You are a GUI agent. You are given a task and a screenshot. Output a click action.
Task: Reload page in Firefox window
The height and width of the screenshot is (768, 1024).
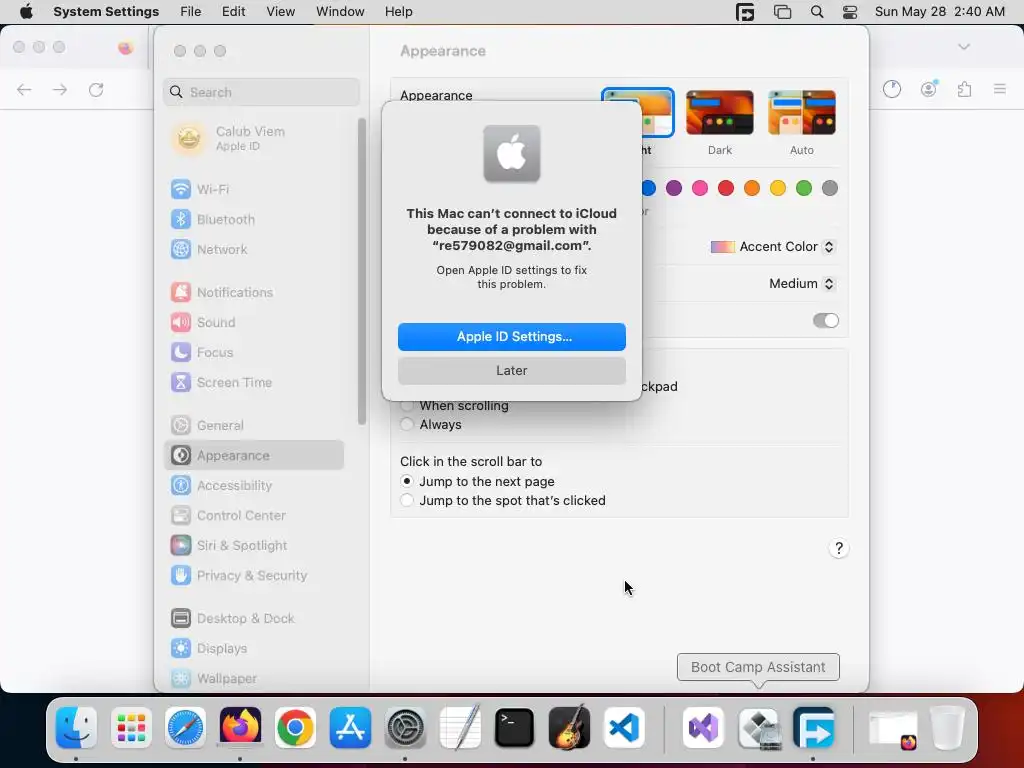[96, 89]
